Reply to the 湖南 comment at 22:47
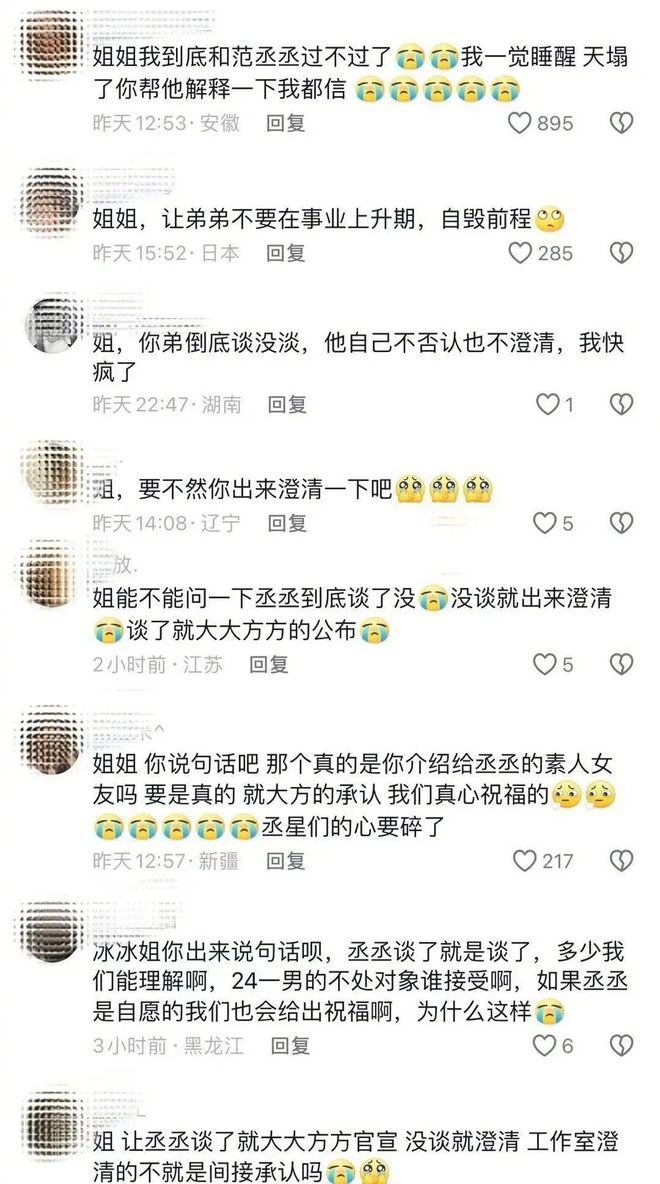Image resolution: width=660 pixels, height=1184 pixels. [287, 404]
